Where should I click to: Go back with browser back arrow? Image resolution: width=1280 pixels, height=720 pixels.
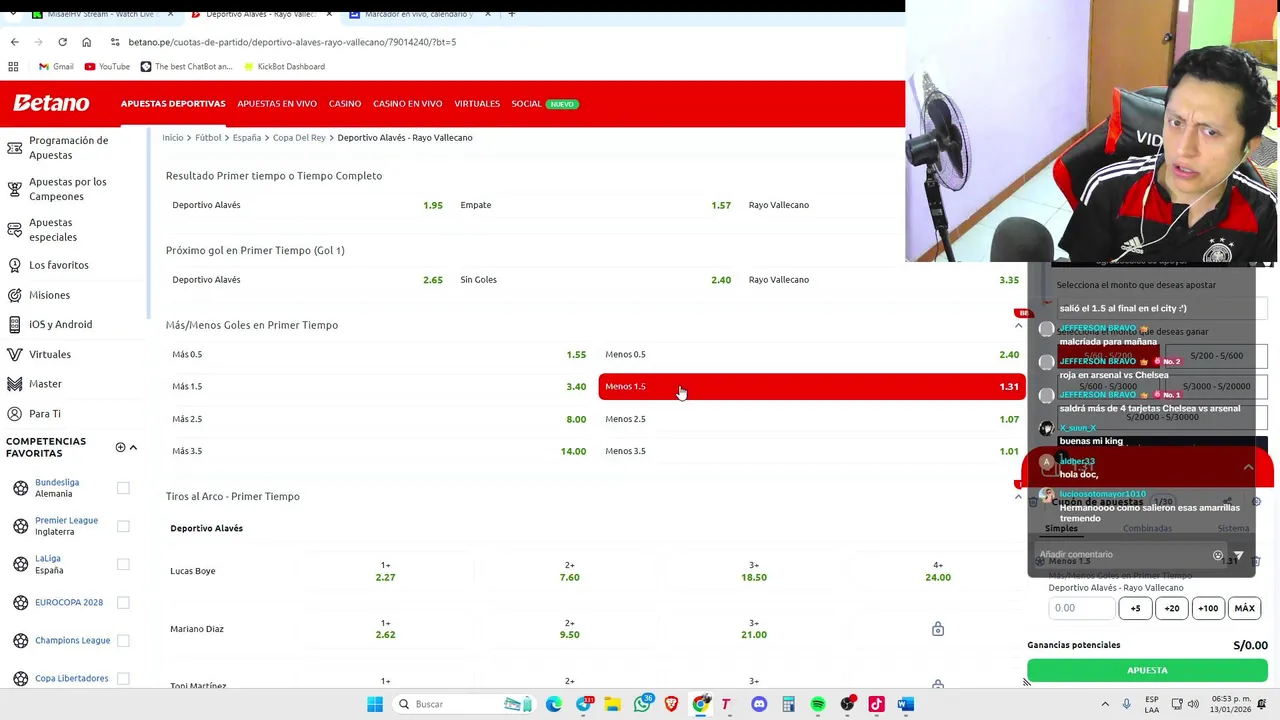pos(14,42)
